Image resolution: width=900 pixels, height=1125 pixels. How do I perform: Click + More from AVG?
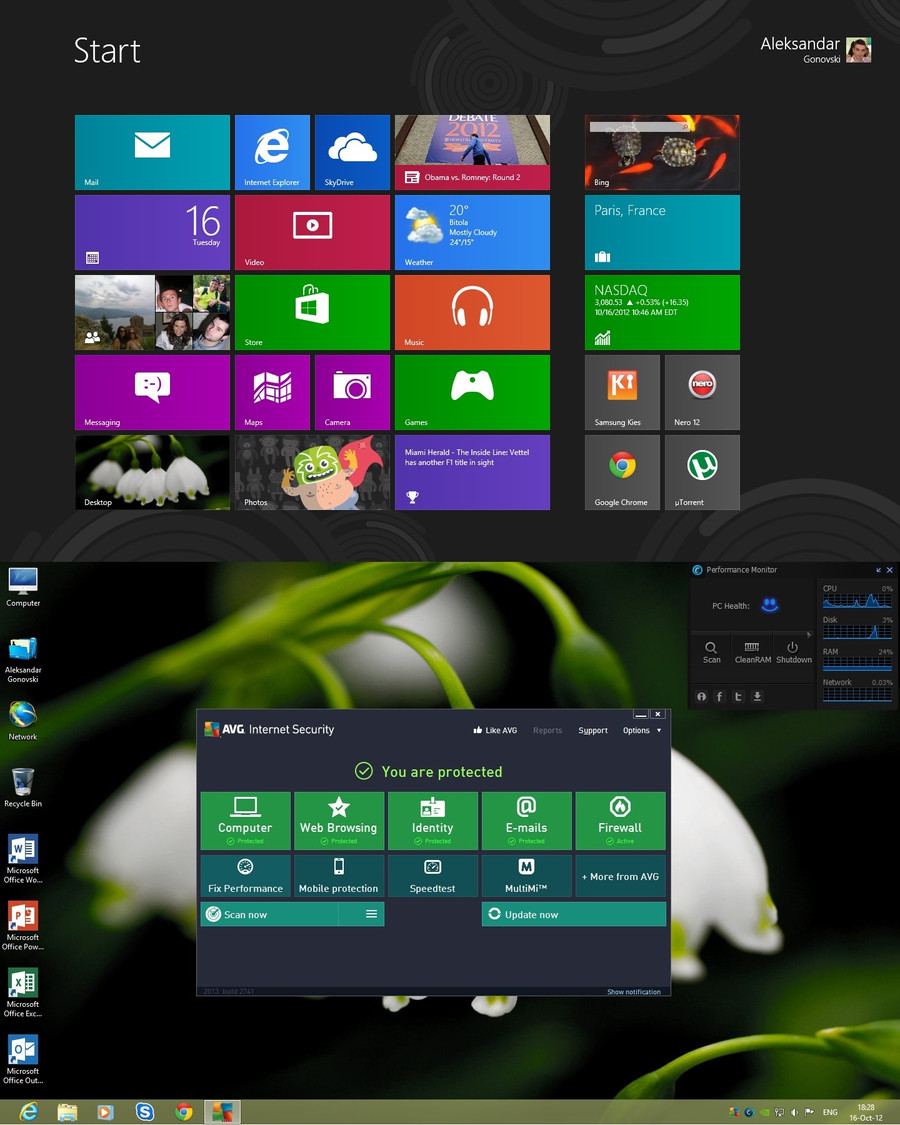tap(621, 875)
